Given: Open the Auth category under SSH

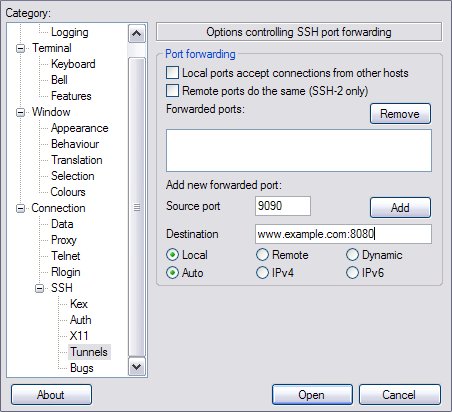Looking at the screenshot, I should click(81, 320).
